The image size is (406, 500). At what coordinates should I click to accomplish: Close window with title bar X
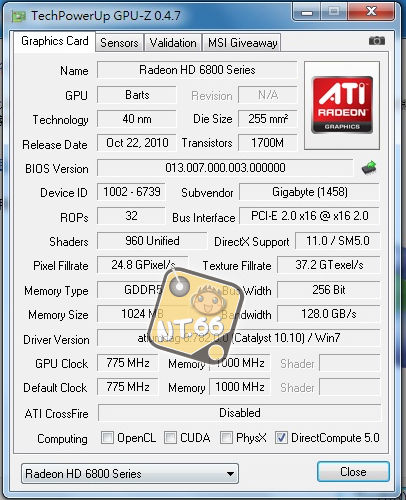tap(372, 12)
